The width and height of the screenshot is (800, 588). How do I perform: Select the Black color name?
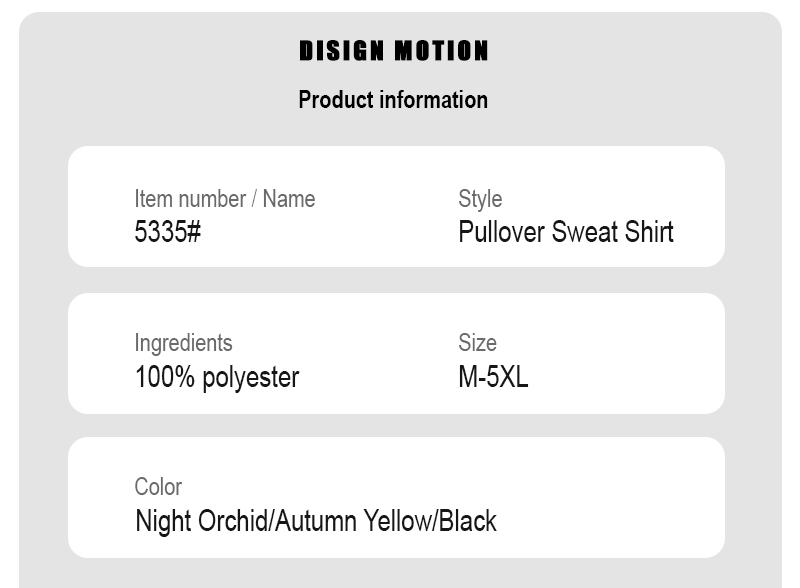pos(467,521)
